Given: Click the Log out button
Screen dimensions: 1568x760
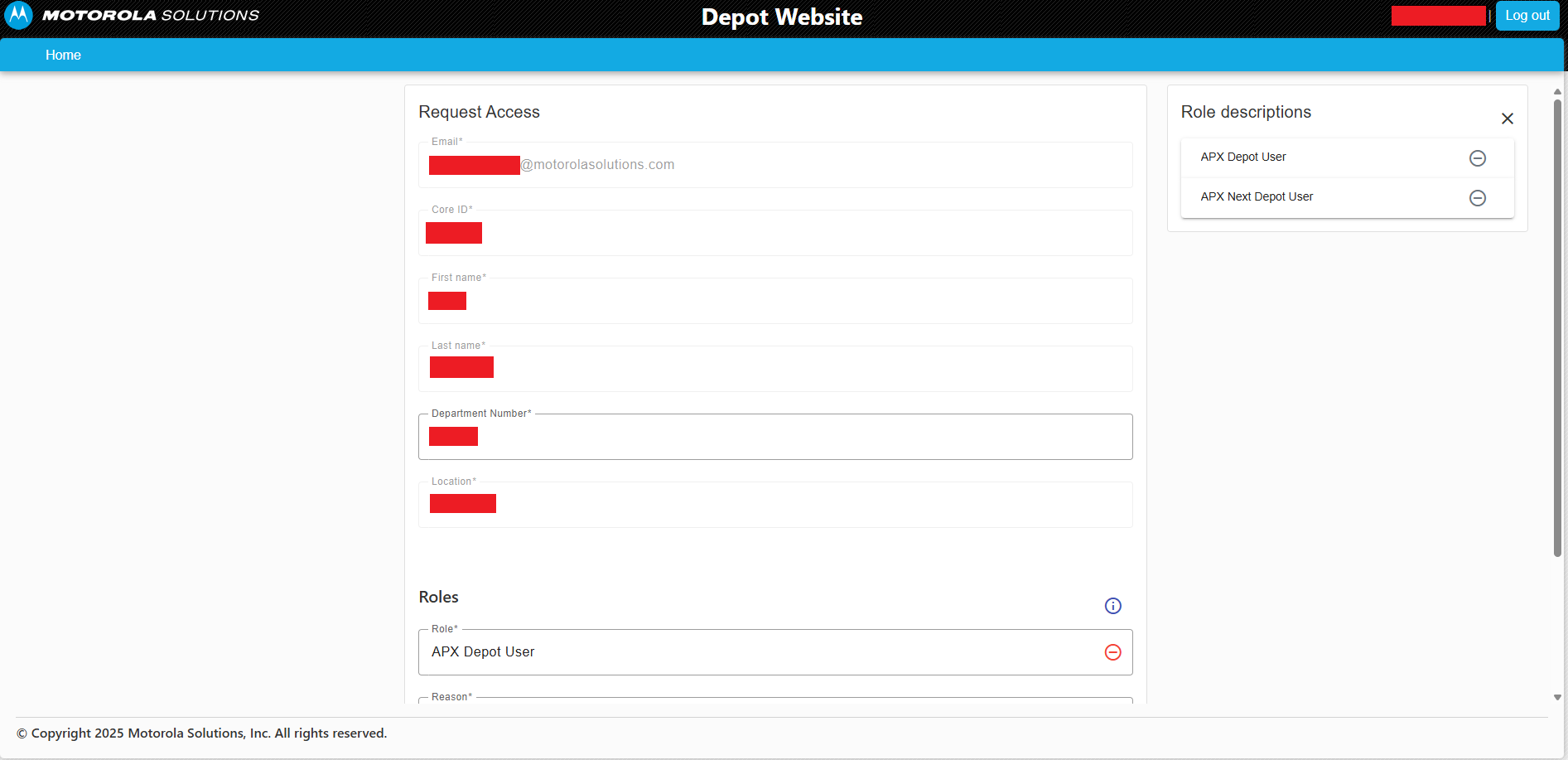Looking at the screenshot, I should click(1527, 16).
